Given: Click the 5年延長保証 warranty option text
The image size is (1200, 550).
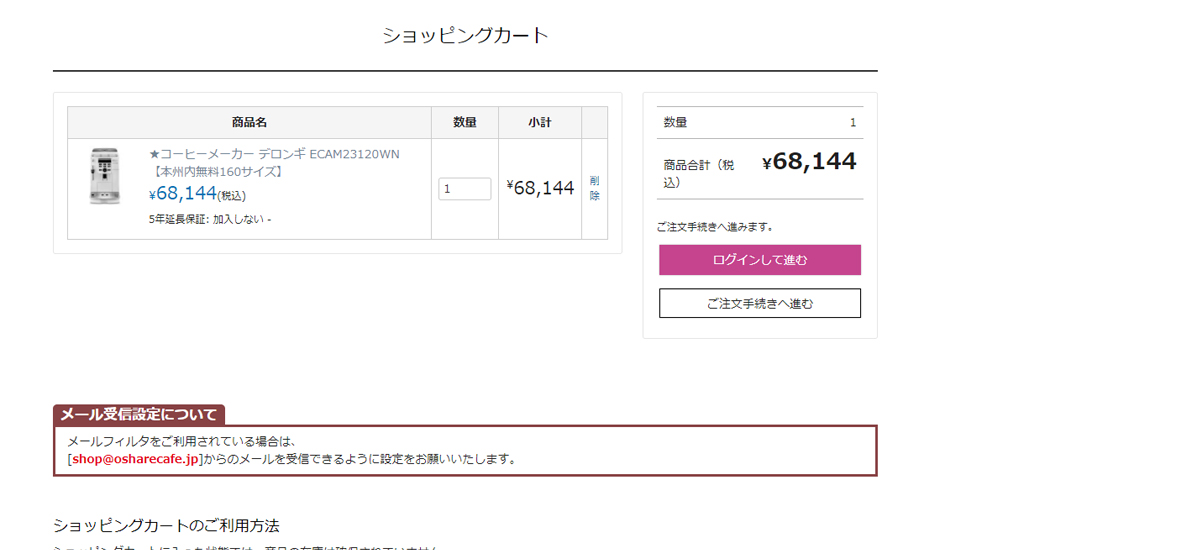Looking at the screenshot, I should [x=209, y=219].
